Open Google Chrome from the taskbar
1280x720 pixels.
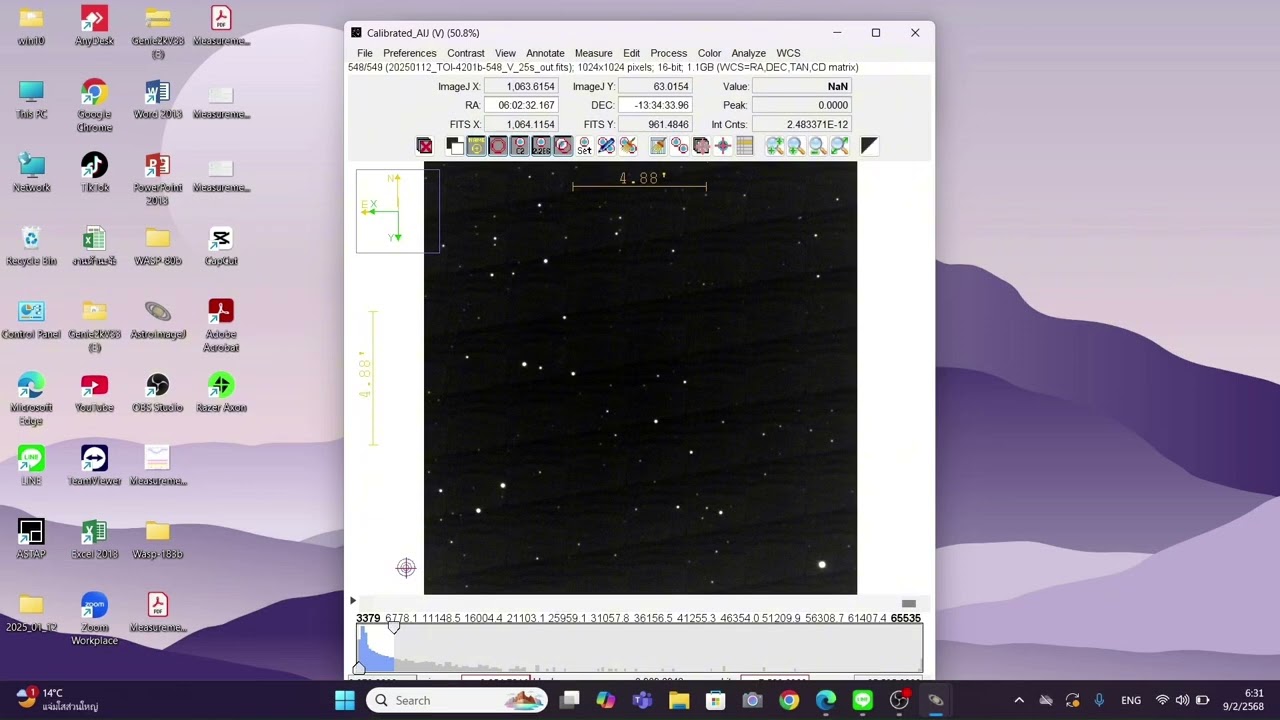click(x=789, y=700)
